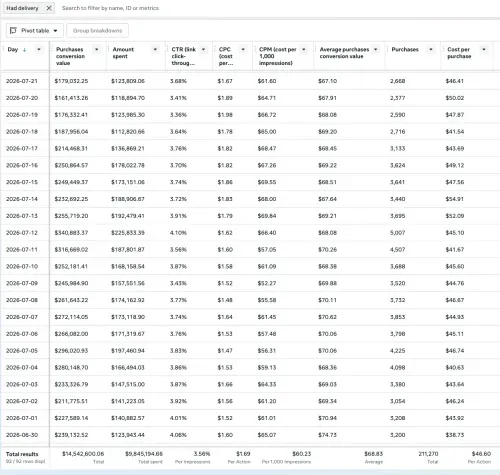
Task: Select the 2026-07-09 day row
Action: (250, 283)
